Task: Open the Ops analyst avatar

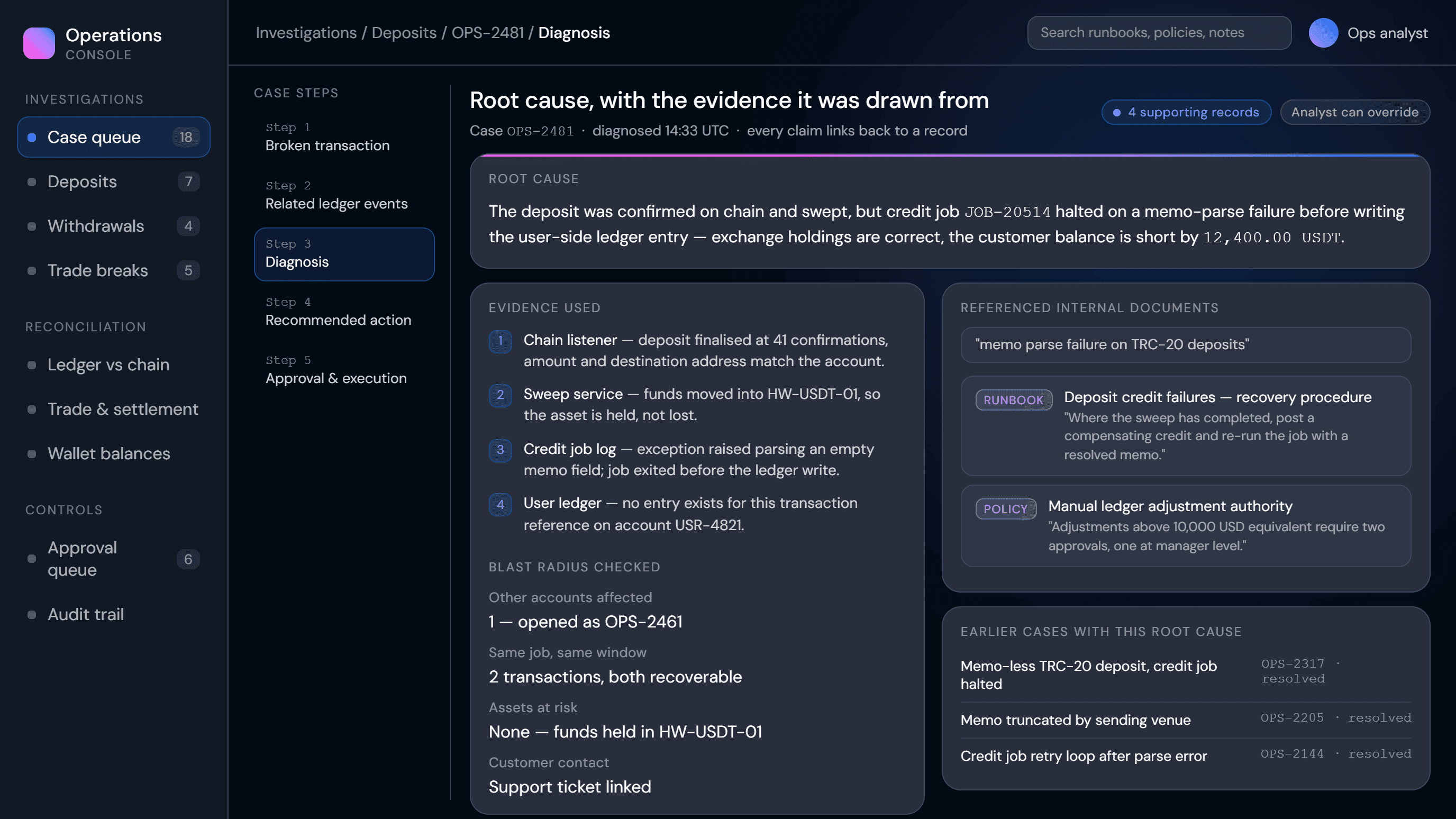Action: 1323,33
